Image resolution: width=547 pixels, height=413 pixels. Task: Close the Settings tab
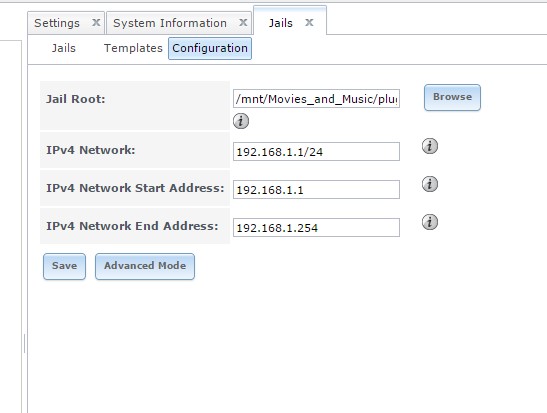click(x=96, y=23)
